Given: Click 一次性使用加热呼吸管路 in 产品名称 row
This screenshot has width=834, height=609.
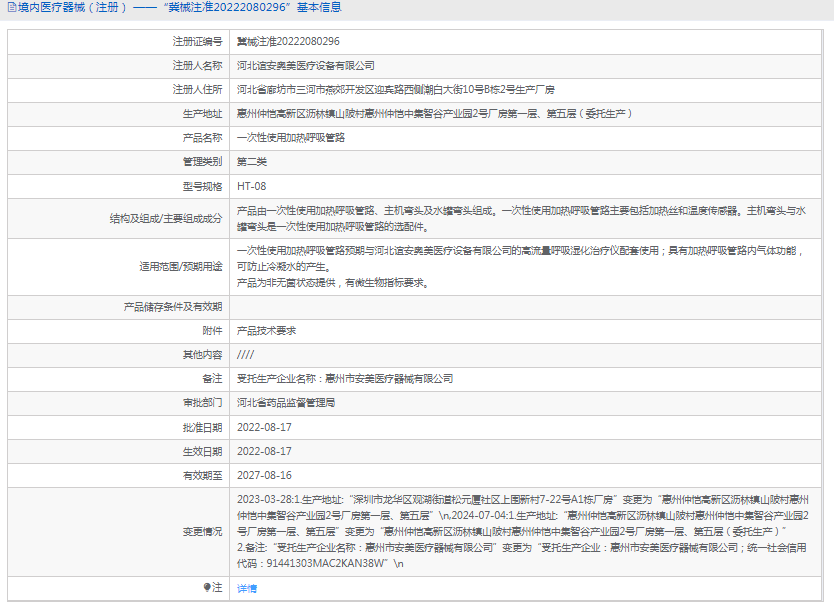Looking at the screenshot, I should click(x=291, y=138).
